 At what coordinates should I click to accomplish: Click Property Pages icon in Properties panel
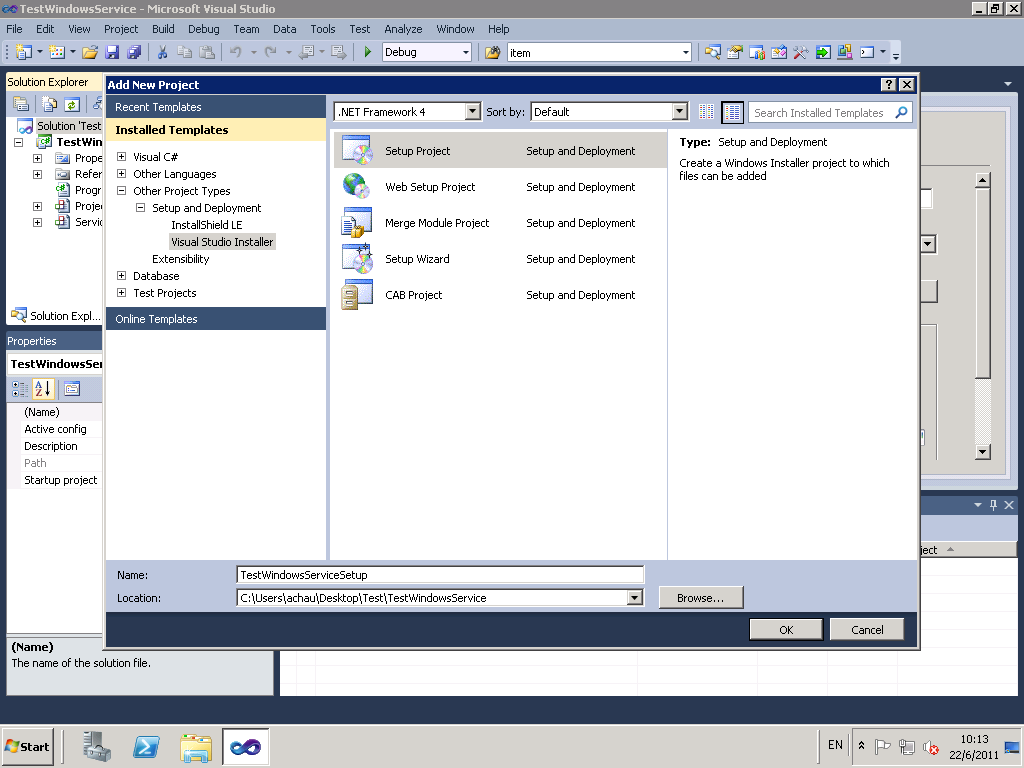[72, 389]
